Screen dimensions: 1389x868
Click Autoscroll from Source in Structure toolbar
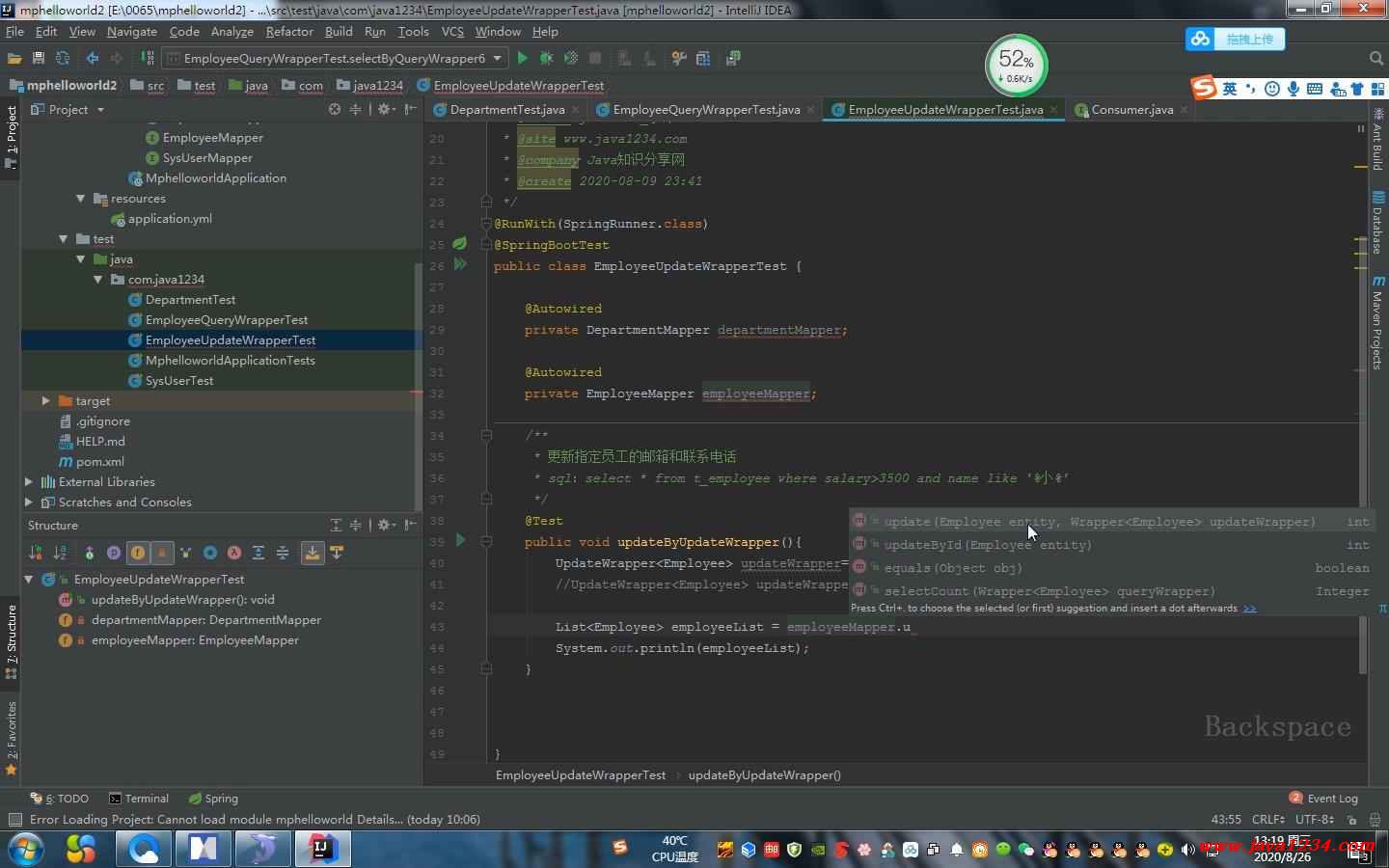tap(337, 553)
